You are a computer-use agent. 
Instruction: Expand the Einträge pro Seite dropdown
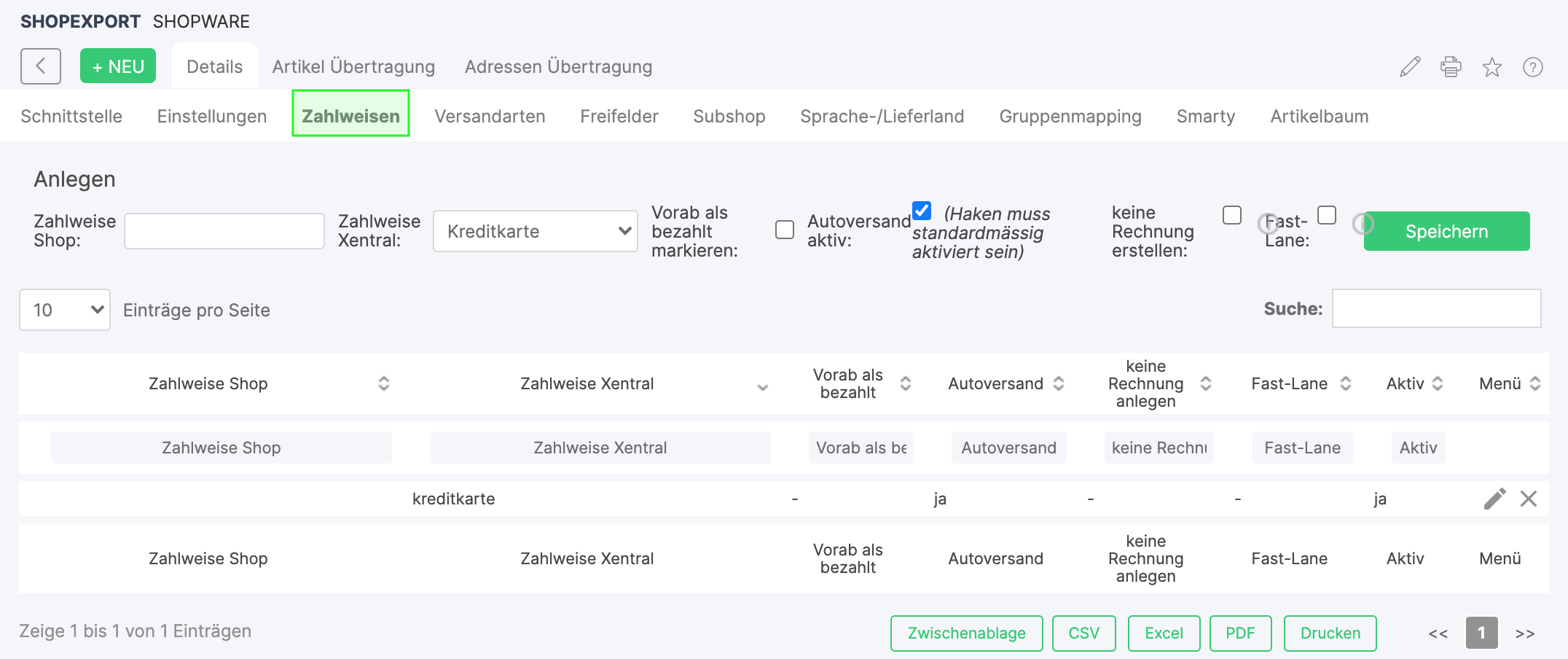point(65,310)
